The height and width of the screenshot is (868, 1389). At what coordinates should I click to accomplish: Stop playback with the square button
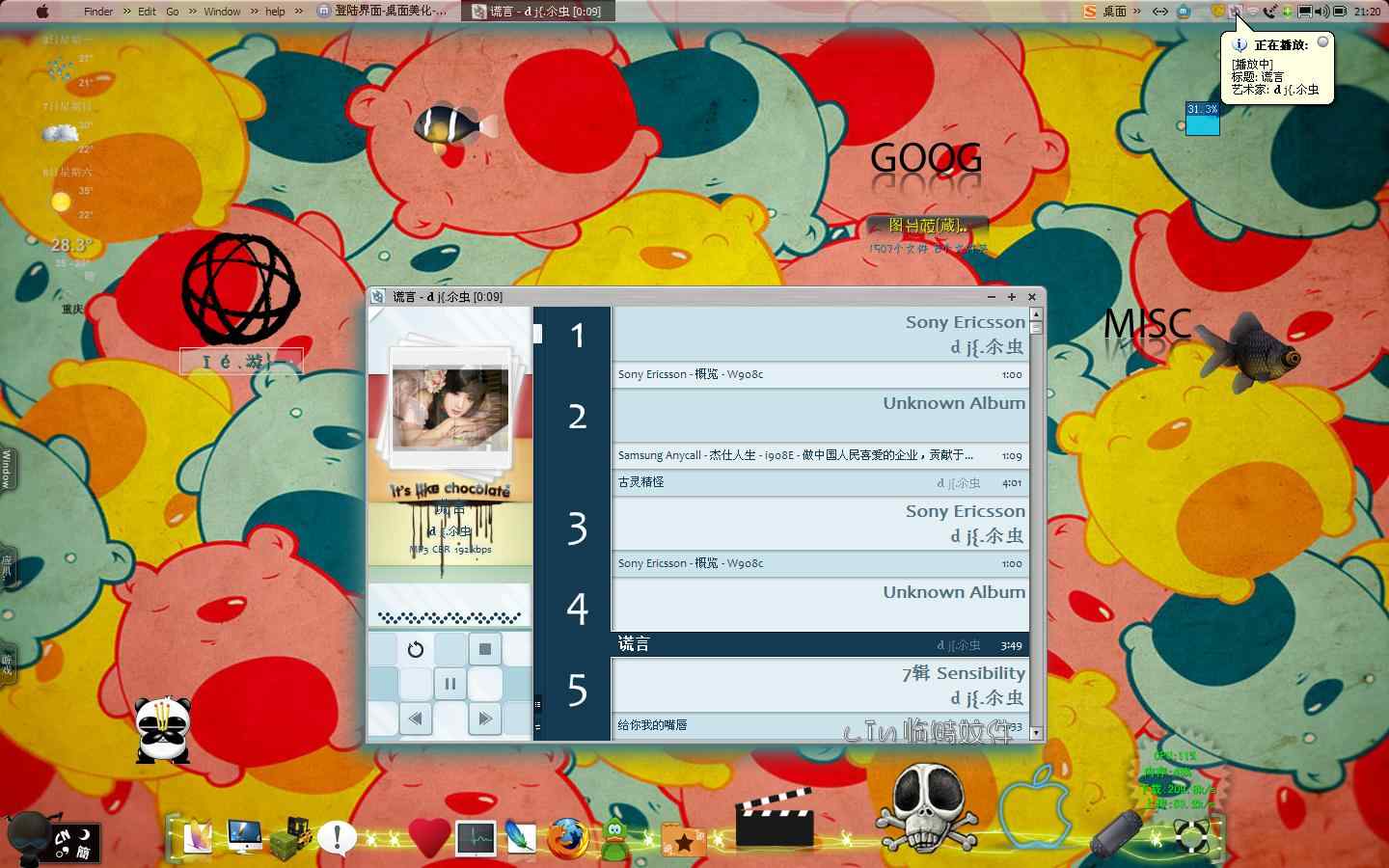485,650
